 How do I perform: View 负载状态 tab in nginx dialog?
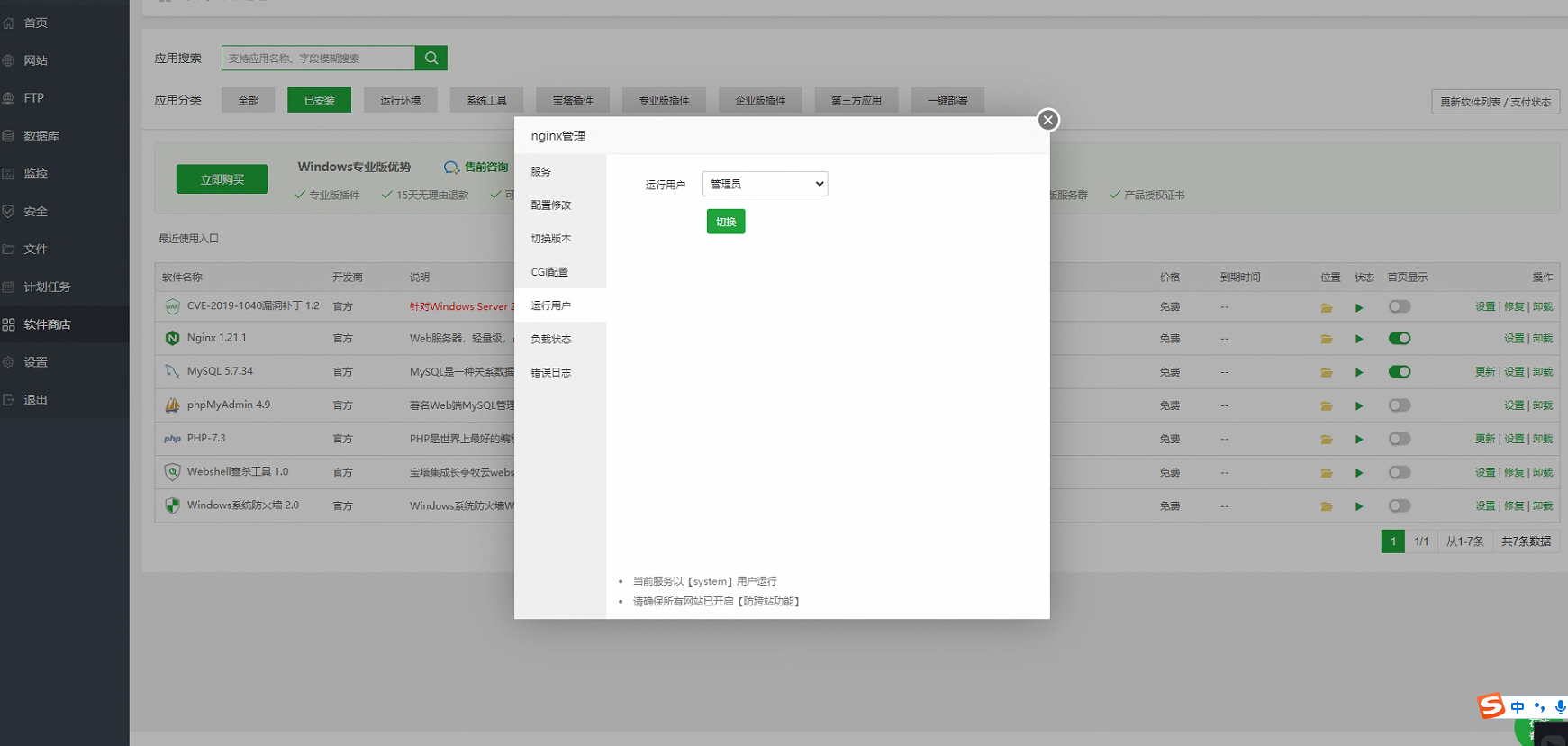560,339
